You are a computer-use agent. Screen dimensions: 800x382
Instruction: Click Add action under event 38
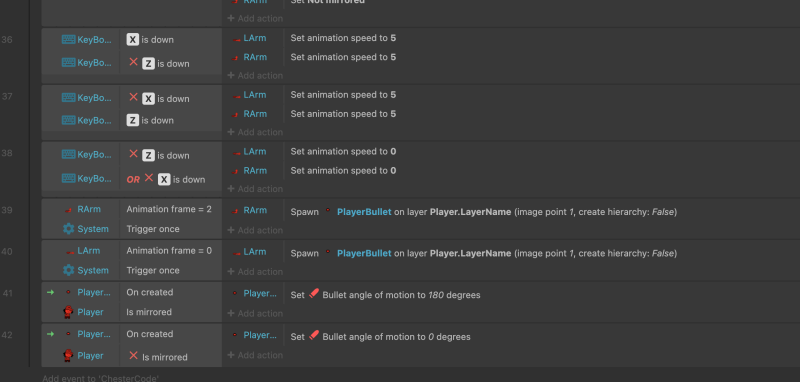pyautogui.click(x=255, y=189)
